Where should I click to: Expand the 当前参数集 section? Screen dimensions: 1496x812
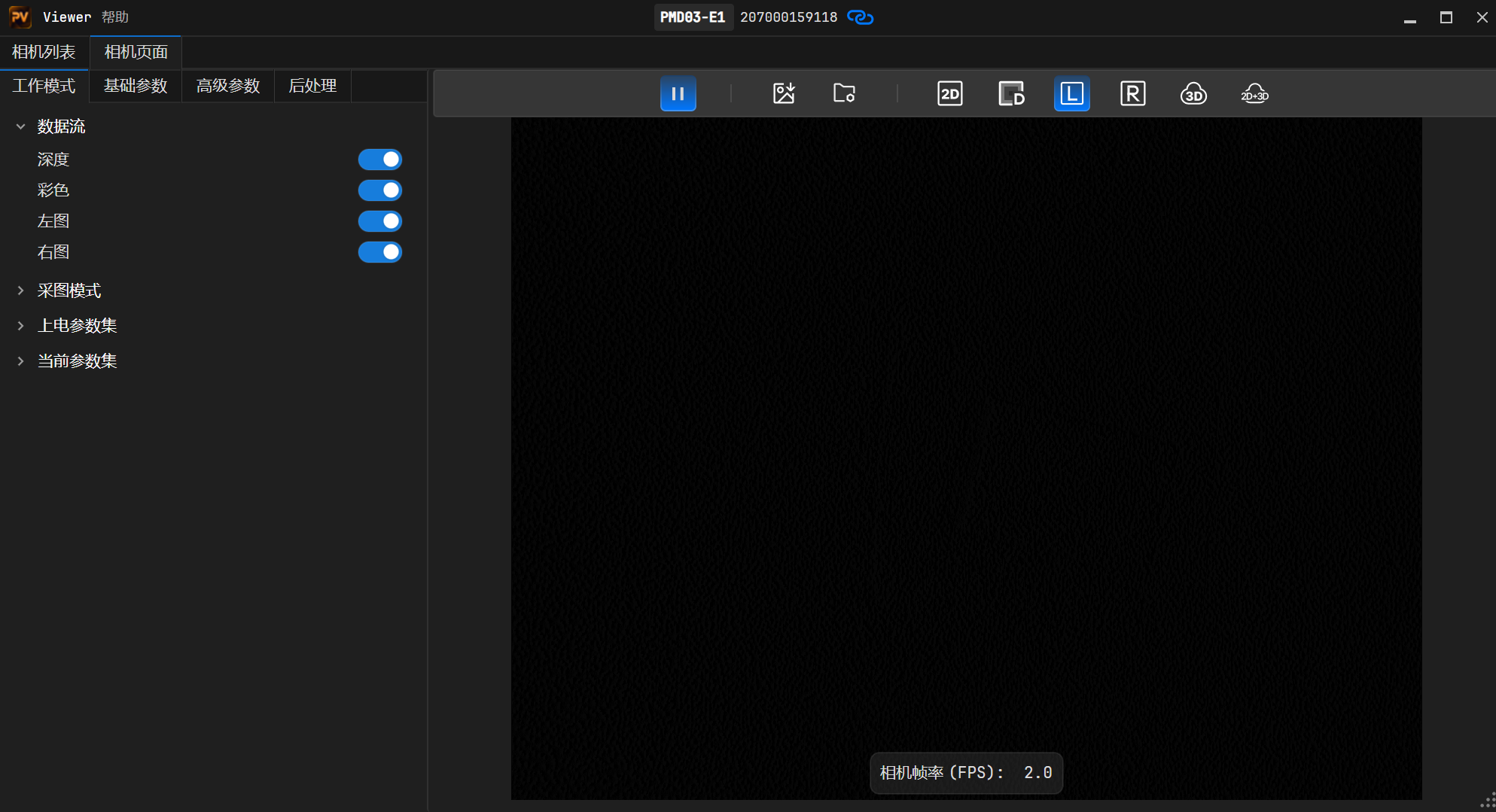point(21,361)
